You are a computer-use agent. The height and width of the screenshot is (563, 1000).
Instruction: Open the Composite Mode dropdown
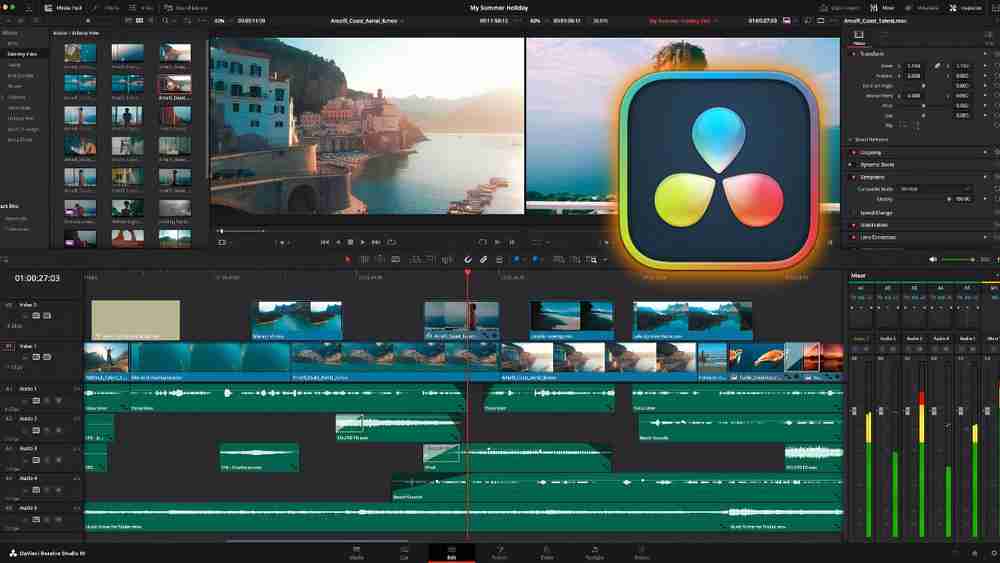935,189
